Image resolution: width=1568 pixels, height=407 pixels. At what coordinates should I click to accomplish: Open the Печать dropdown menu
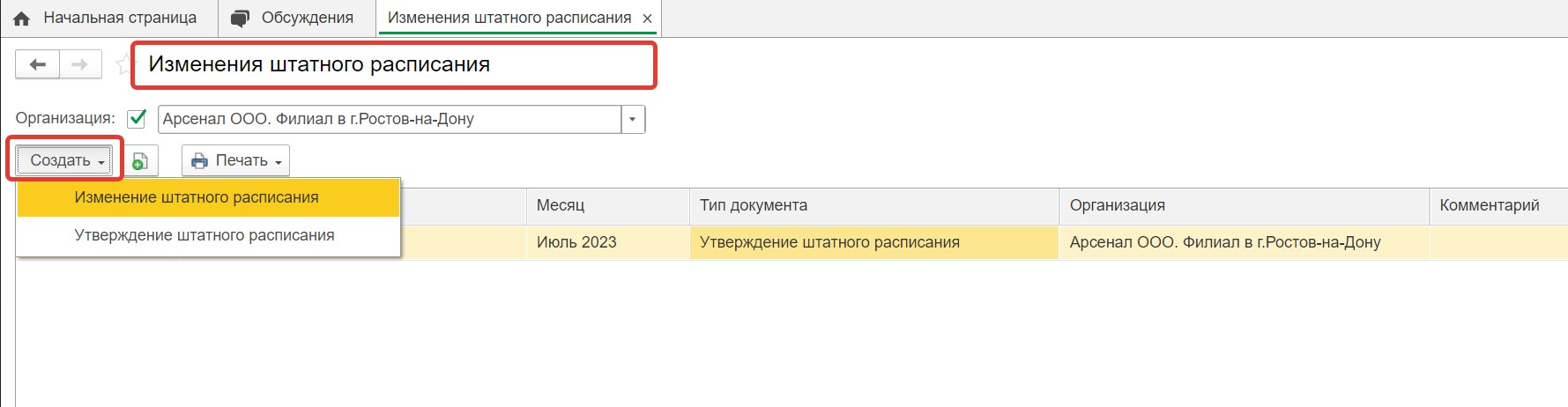point(236,160)
